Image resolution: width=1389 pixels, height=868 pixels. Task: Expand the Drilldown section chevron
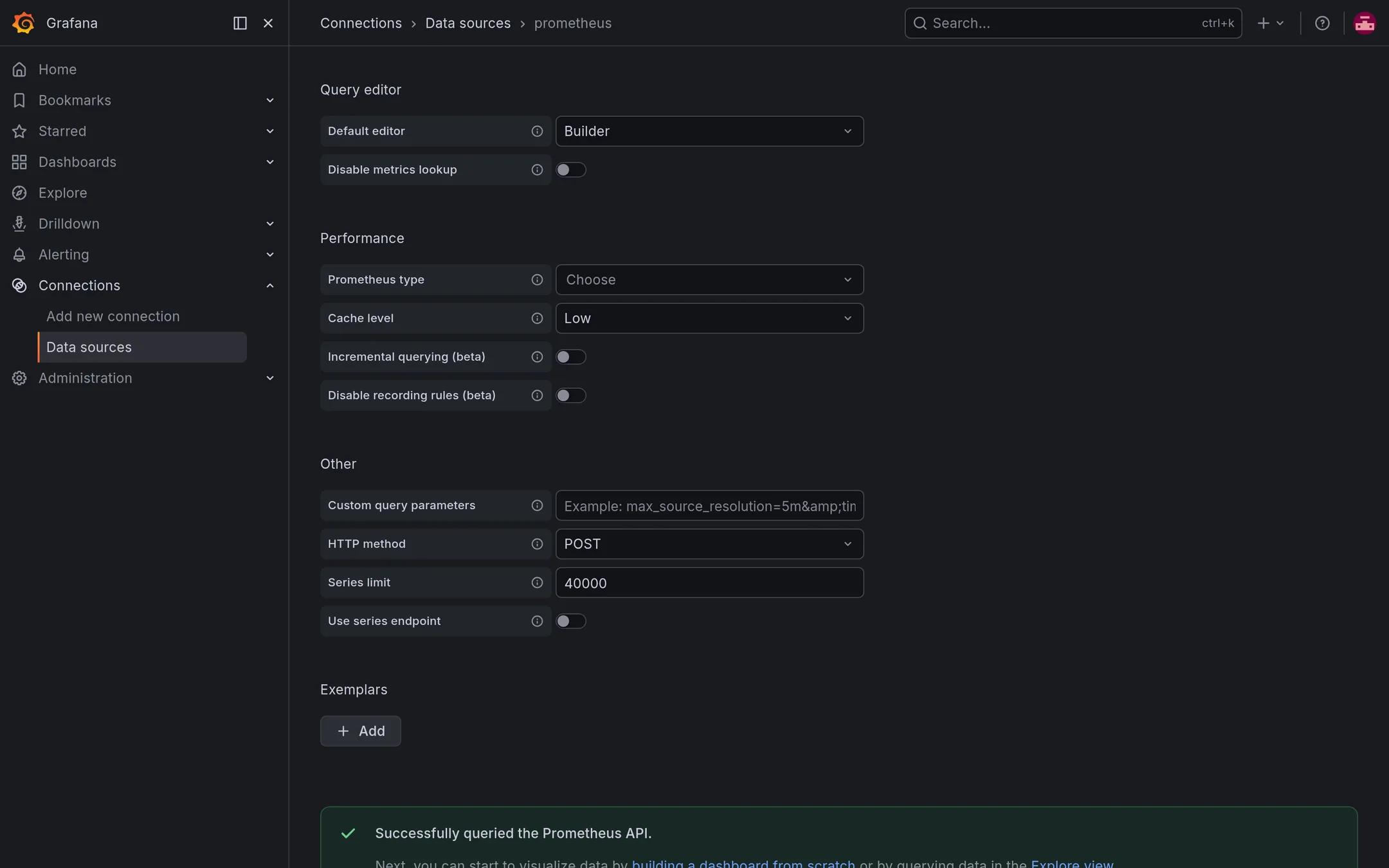click(270, 224)
